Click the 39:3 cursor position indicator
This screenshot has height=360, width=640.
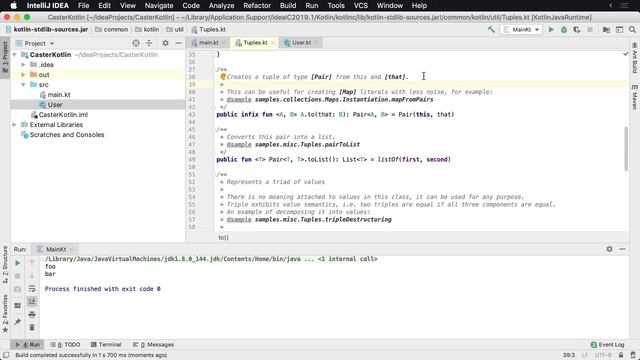(x=569, y=355)
